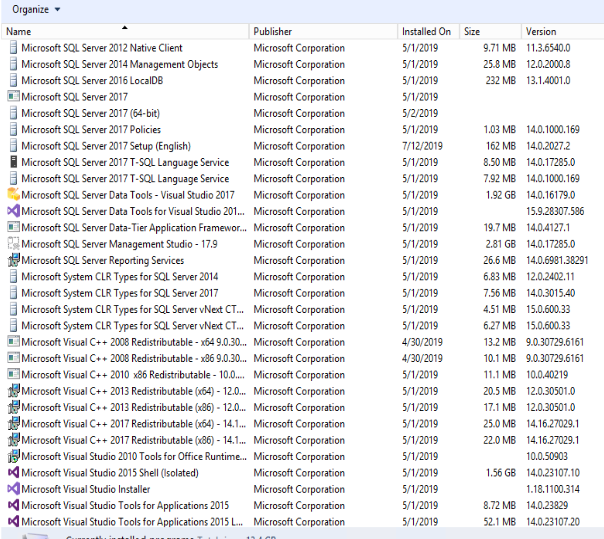Click version 10.0.50903

(x=547, y=456)
